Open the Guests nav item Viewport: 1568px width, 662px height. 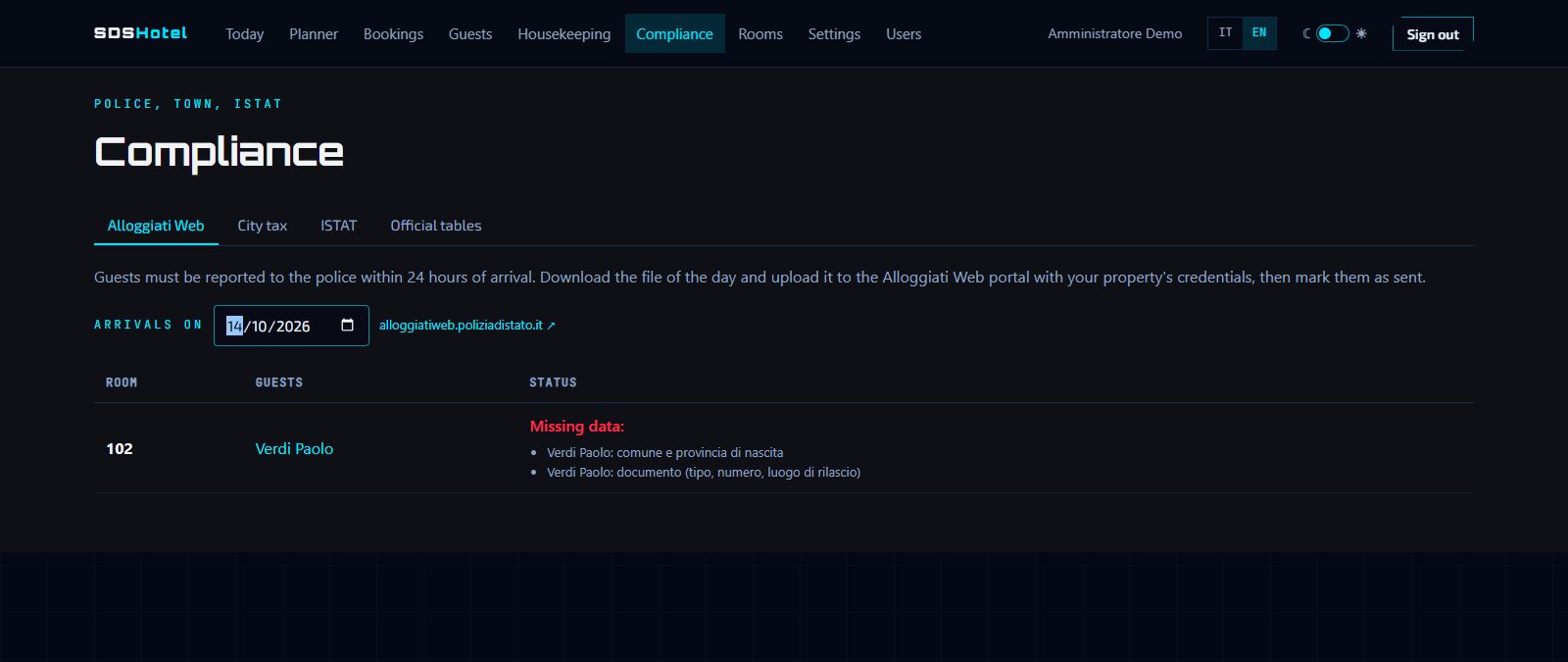pos(470,33)
